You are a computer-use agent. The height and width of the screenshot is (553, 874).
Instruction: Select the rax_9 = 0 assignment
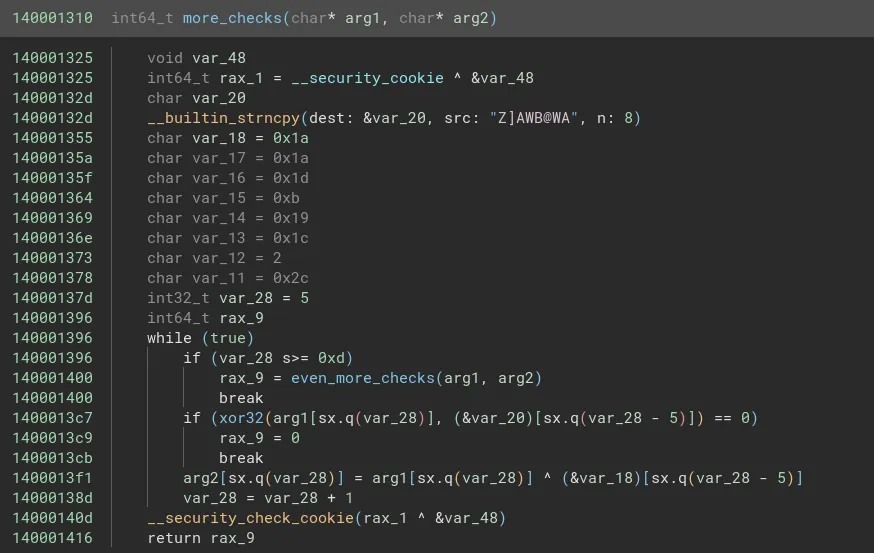[259, 438]
